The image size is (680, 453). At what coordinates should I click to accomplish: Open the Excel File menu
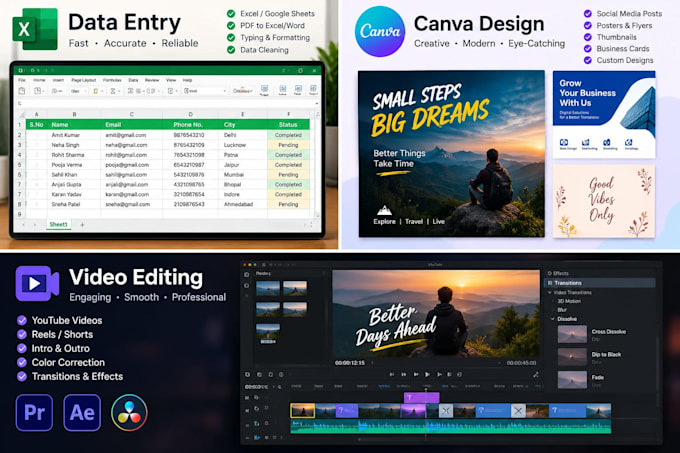point(22,80)
